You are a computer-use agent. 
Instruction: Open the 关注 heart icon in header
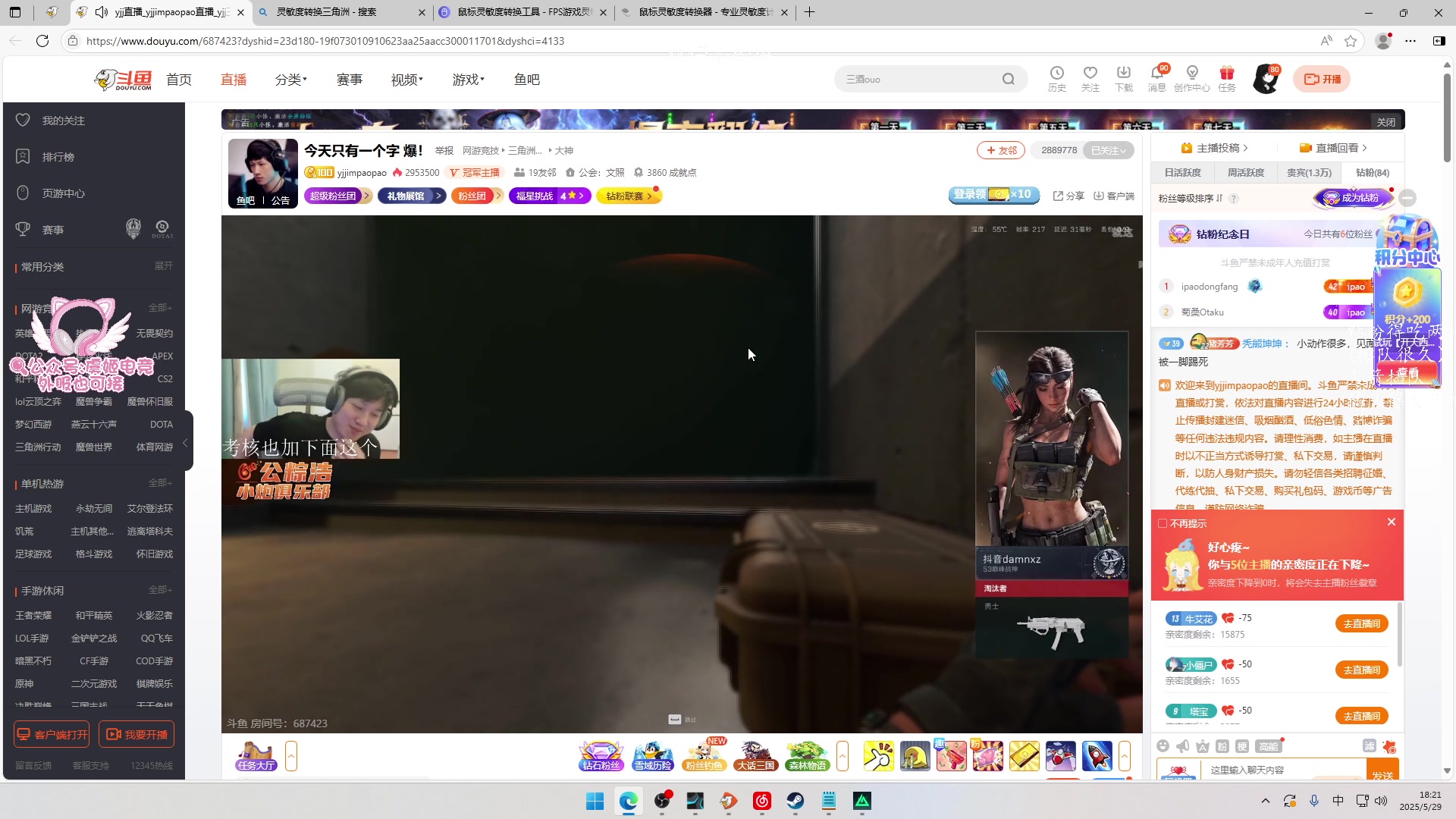tap(1090, 78)
